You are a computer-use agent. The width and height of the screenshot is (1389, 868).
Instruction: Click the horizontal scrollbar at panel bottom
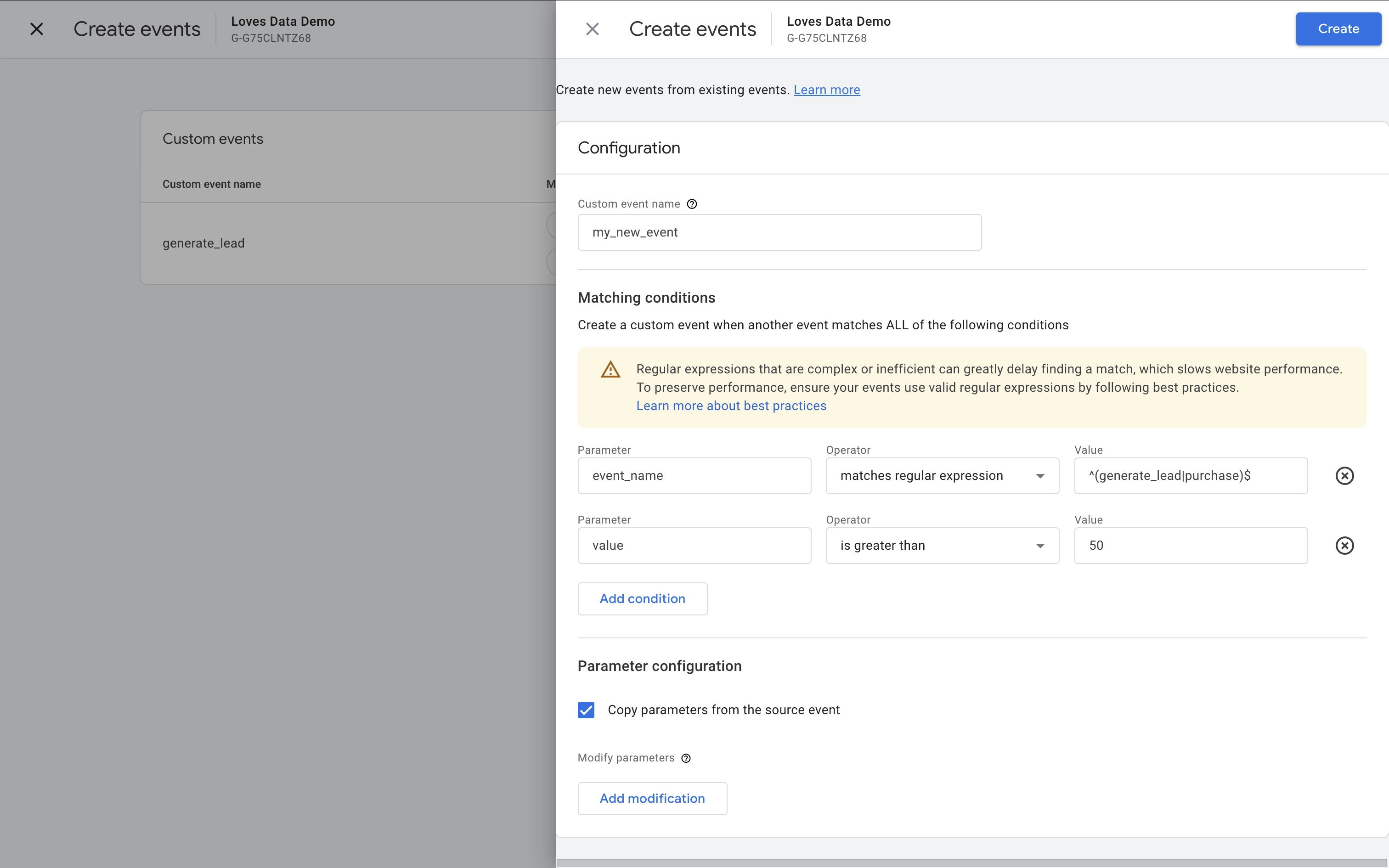[972, 863]
